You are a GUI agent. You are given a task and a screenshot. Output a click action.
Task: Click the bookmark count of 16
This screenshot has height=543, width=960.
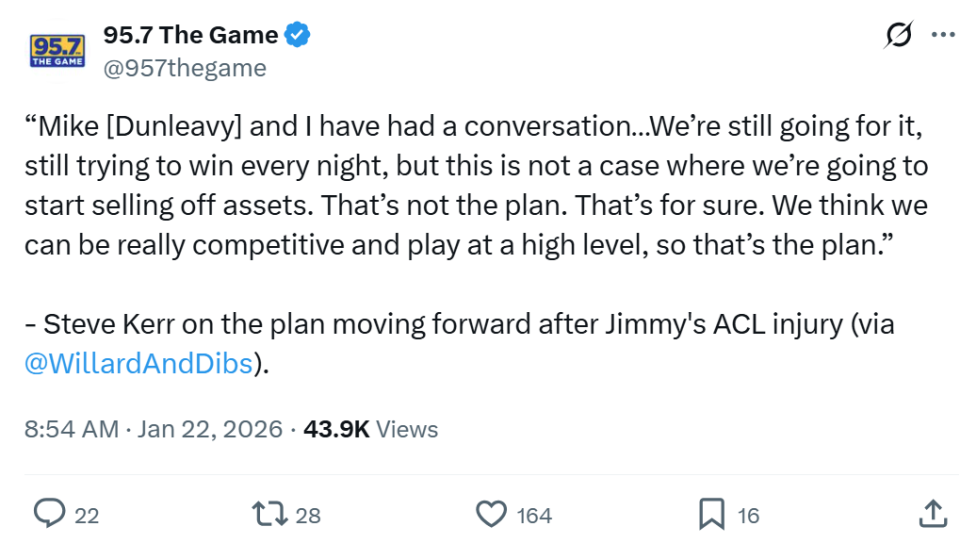(748, 515)
